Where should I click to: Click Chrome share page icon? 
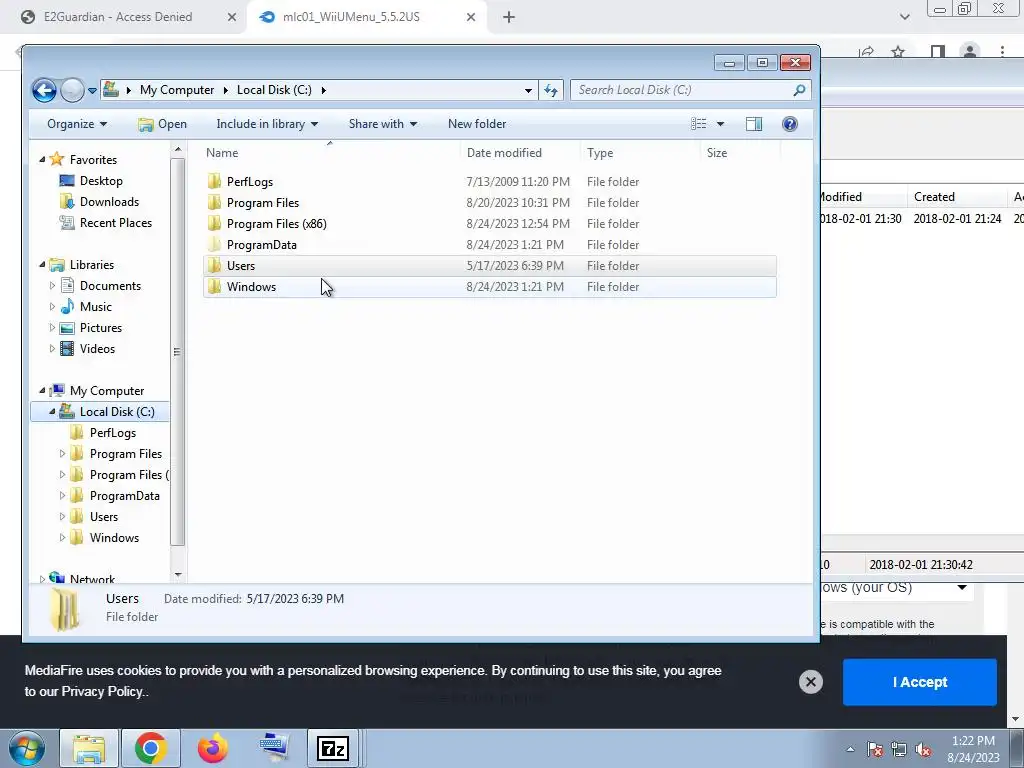[x=867, y=51]
